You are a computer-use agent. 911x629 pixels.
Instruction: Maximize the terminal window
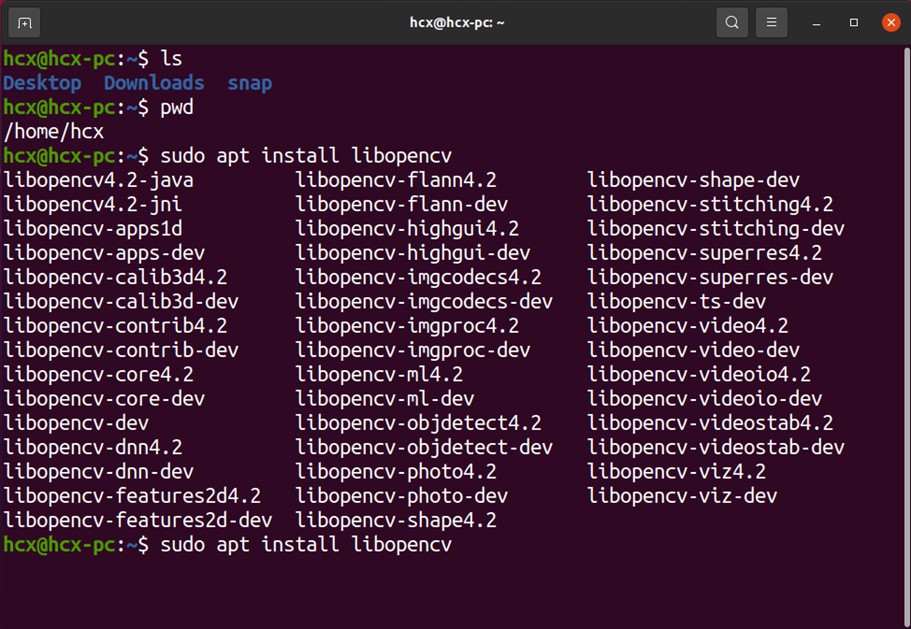pos(853,22)
